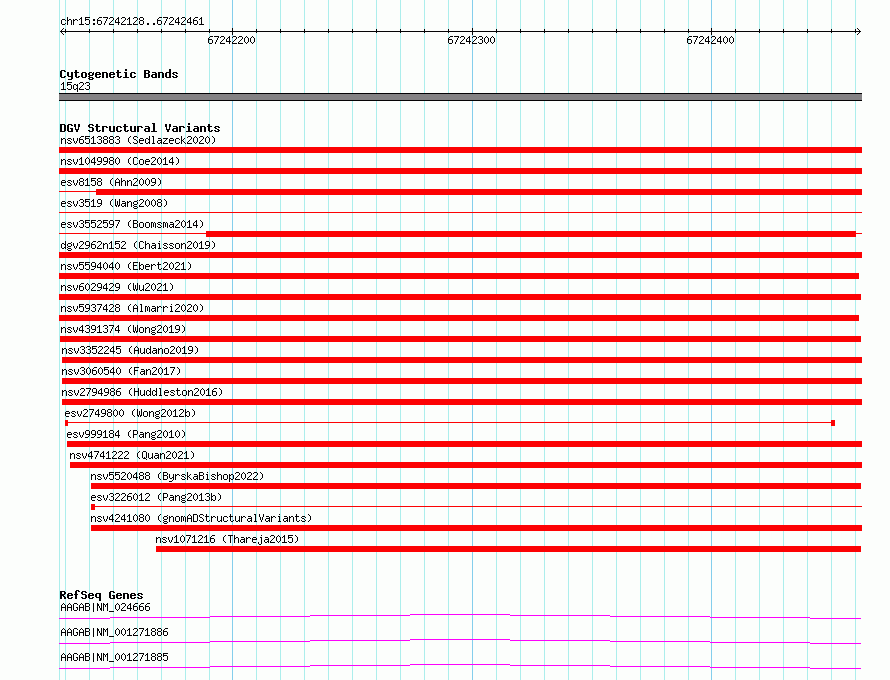Screen dimensions: 890x680
Task: Click the nsv6513883 (Sedlazeck2020) variant label
Action: (138, 140)
